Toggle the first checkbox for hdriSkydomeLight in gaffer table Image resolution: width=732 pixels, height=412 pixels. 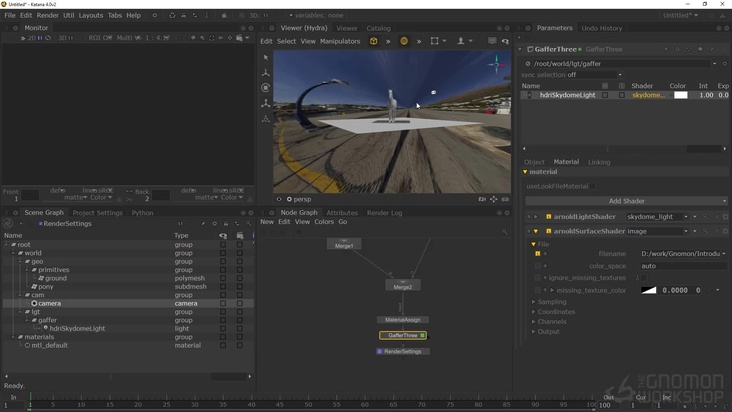tap(605, 95)
